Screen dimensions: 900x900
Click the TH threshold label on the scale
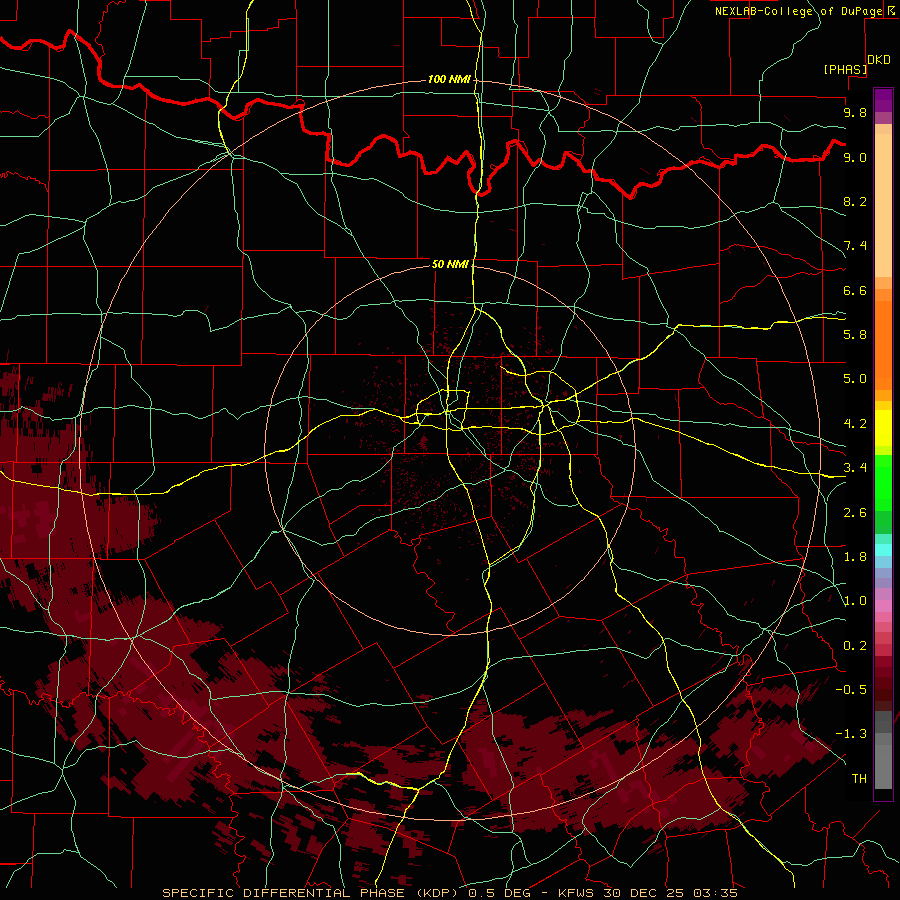pos(859,779)
